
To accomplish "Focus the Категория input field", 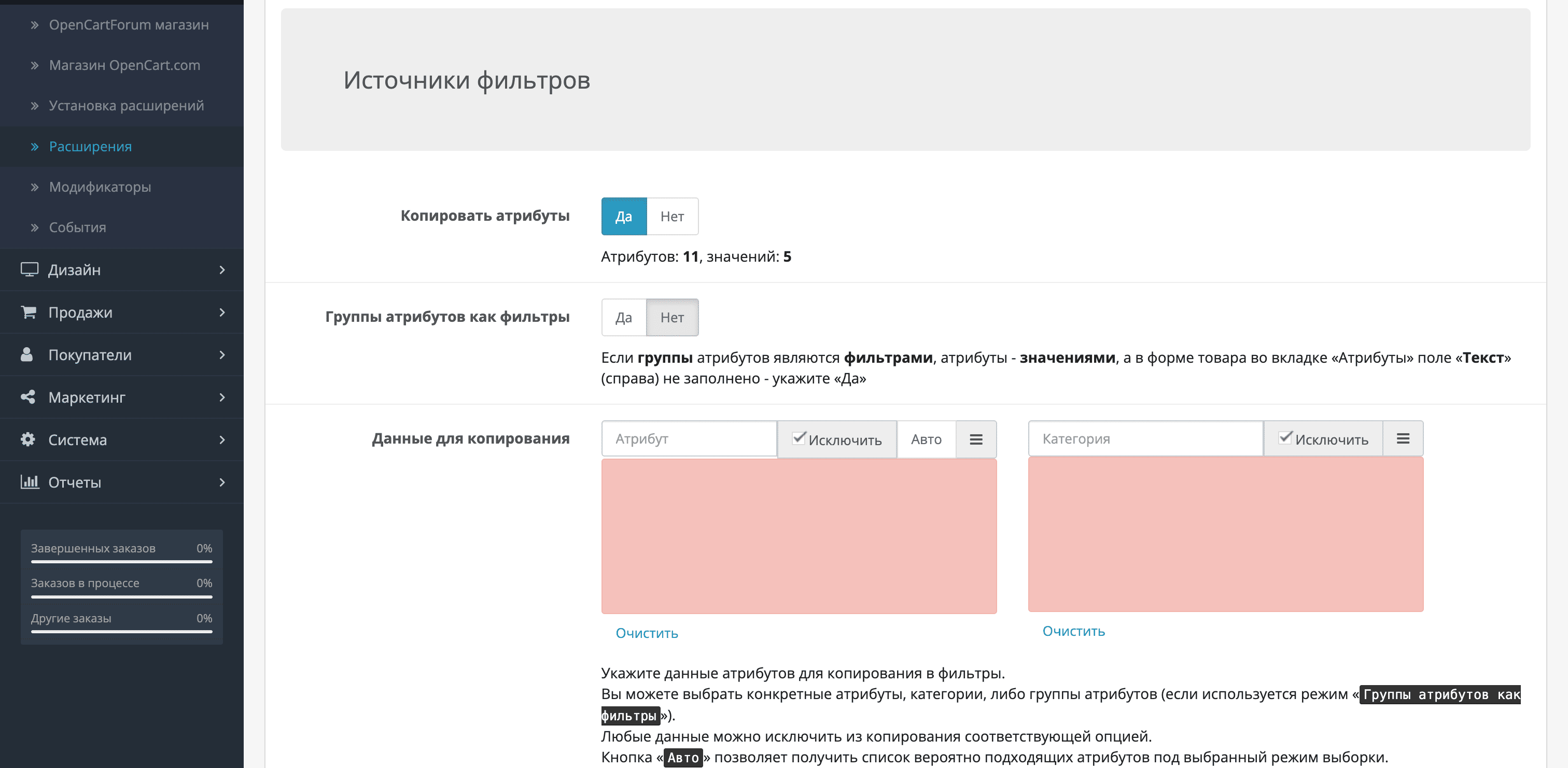I will [x=1145, y=439].
